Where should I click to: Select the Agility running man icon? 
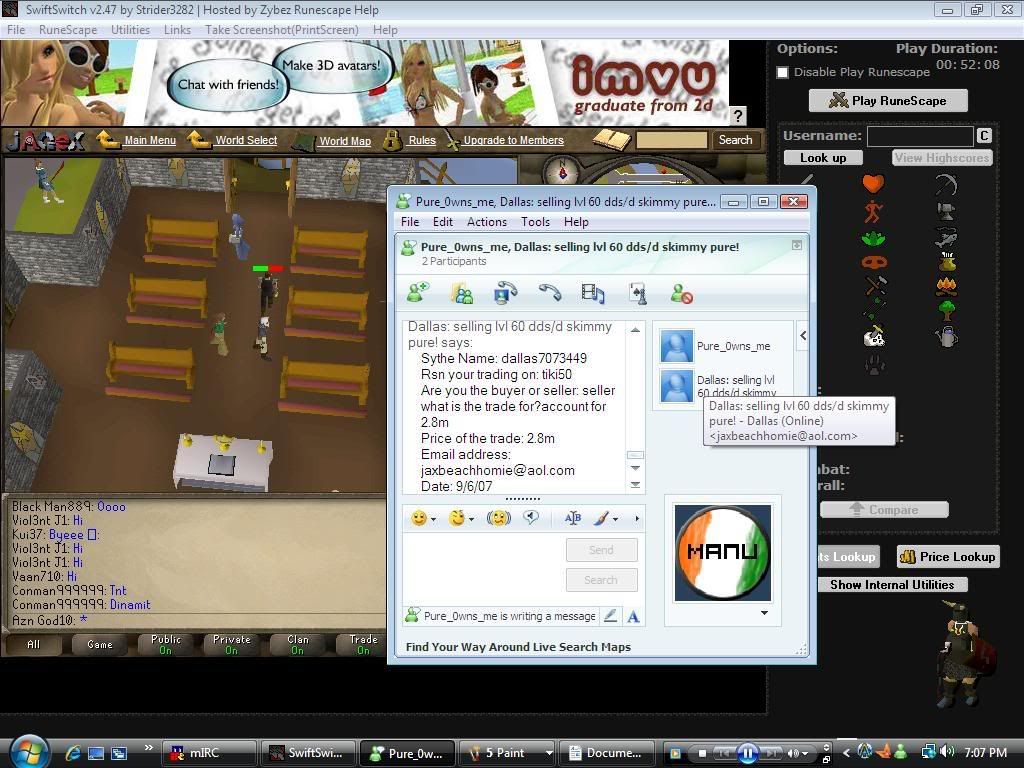pyautogui.click(x=873, y=212)
